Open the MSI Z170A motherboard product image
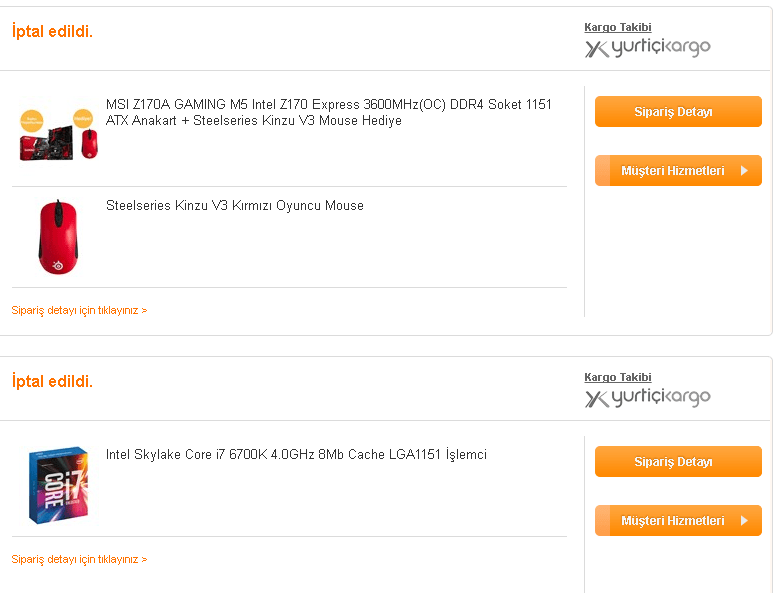The image size is (775, 593). coord(58,130)
